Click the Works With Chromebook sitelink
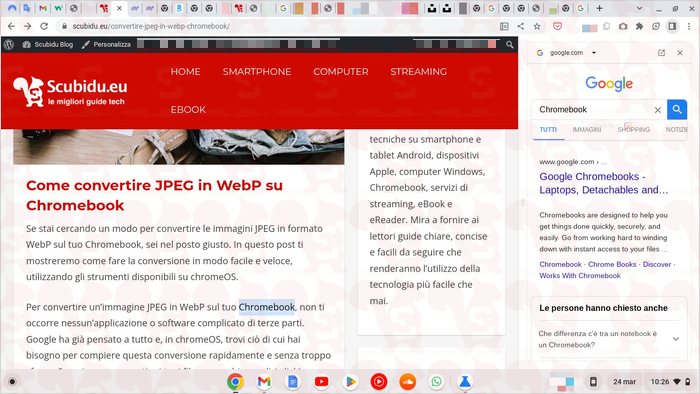700x394 pixels. coord(579,276)
